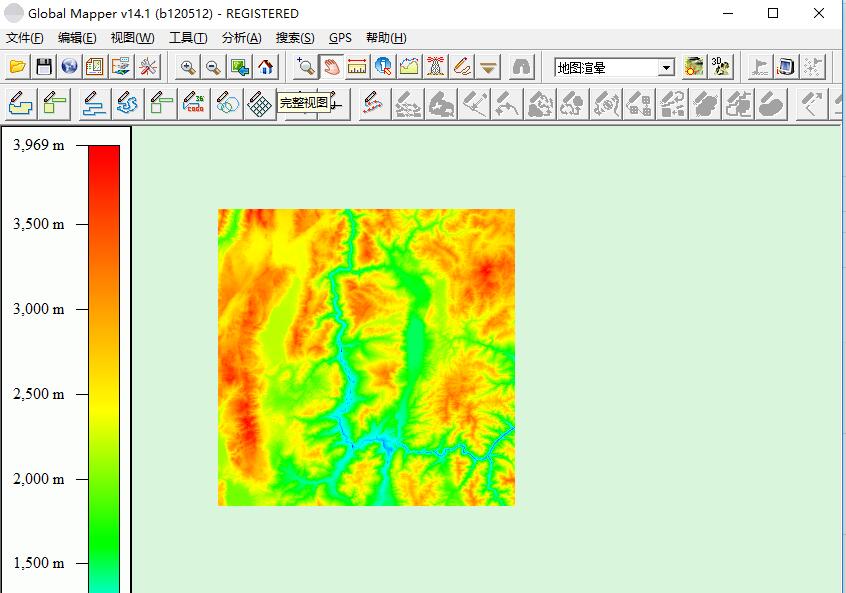Click the 1,500 m legend label

coord(39,563)
